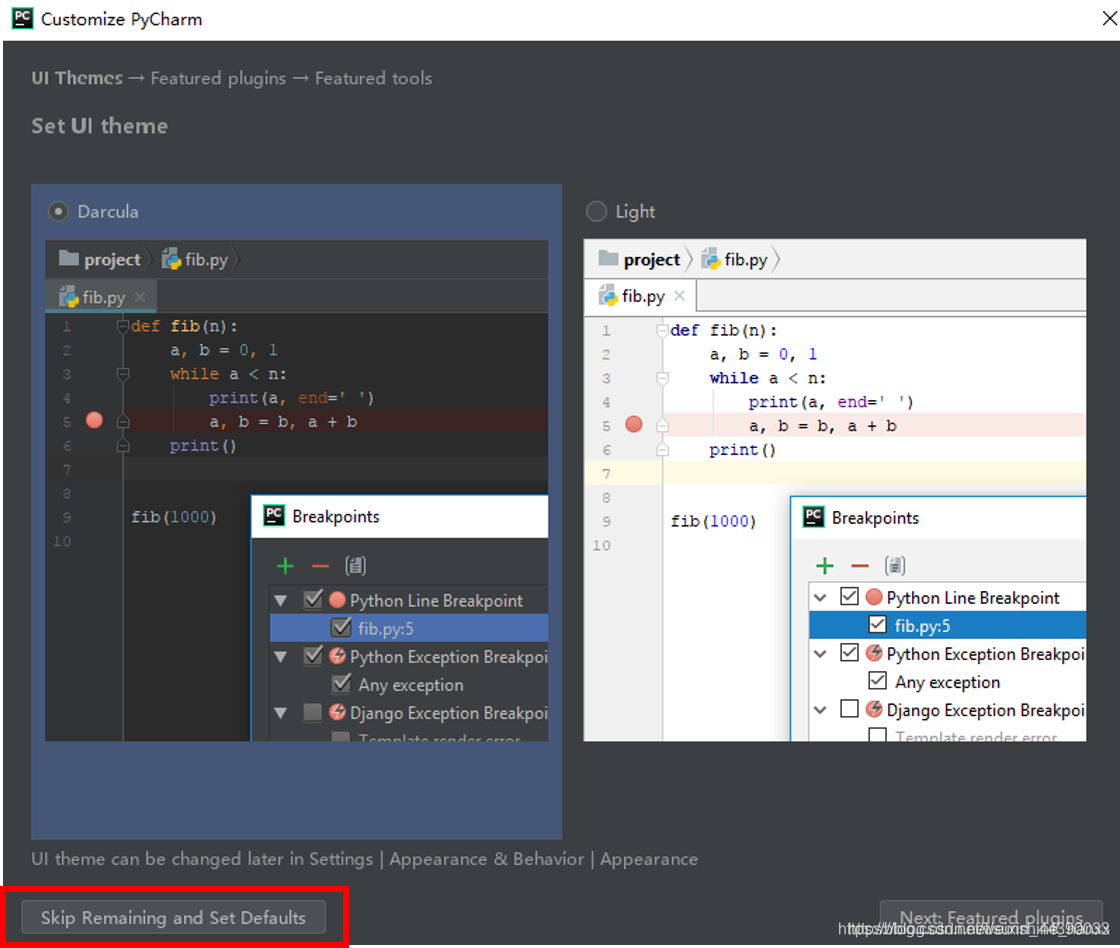Collapse Python Line Breakpoint node in Darcula preview
Image resolution: width=1120 pixels, height=948 pixels.
(x=281, y=601)
